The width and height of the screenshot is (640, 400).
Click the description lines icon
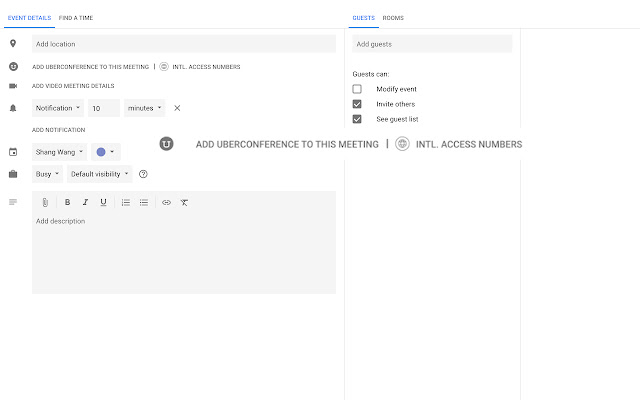tap(13, 202)
